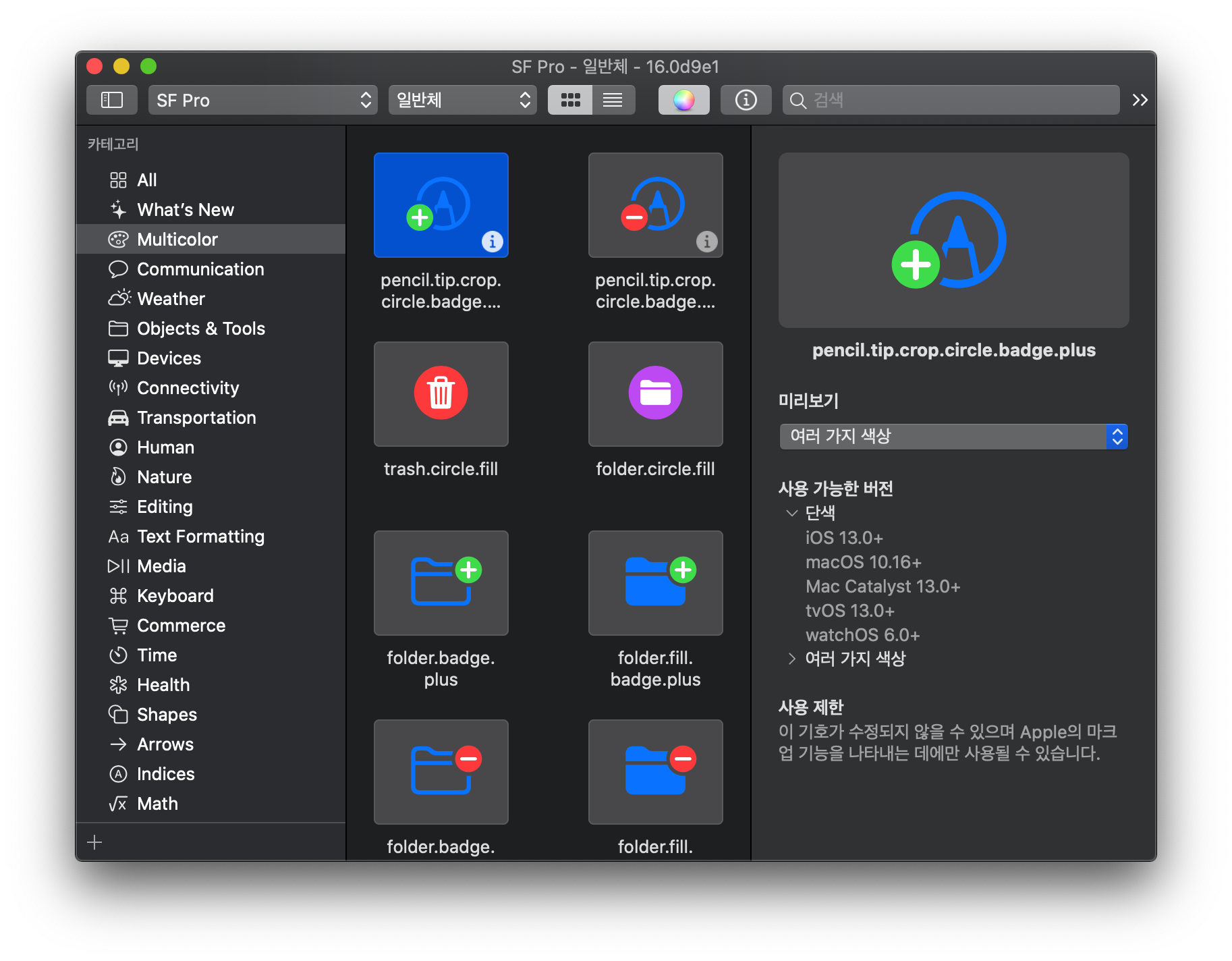Image resolution: width=1232 pixels, height=961 pixels.
Task: Add a new category with plus button
Action: tap(94, 842)
